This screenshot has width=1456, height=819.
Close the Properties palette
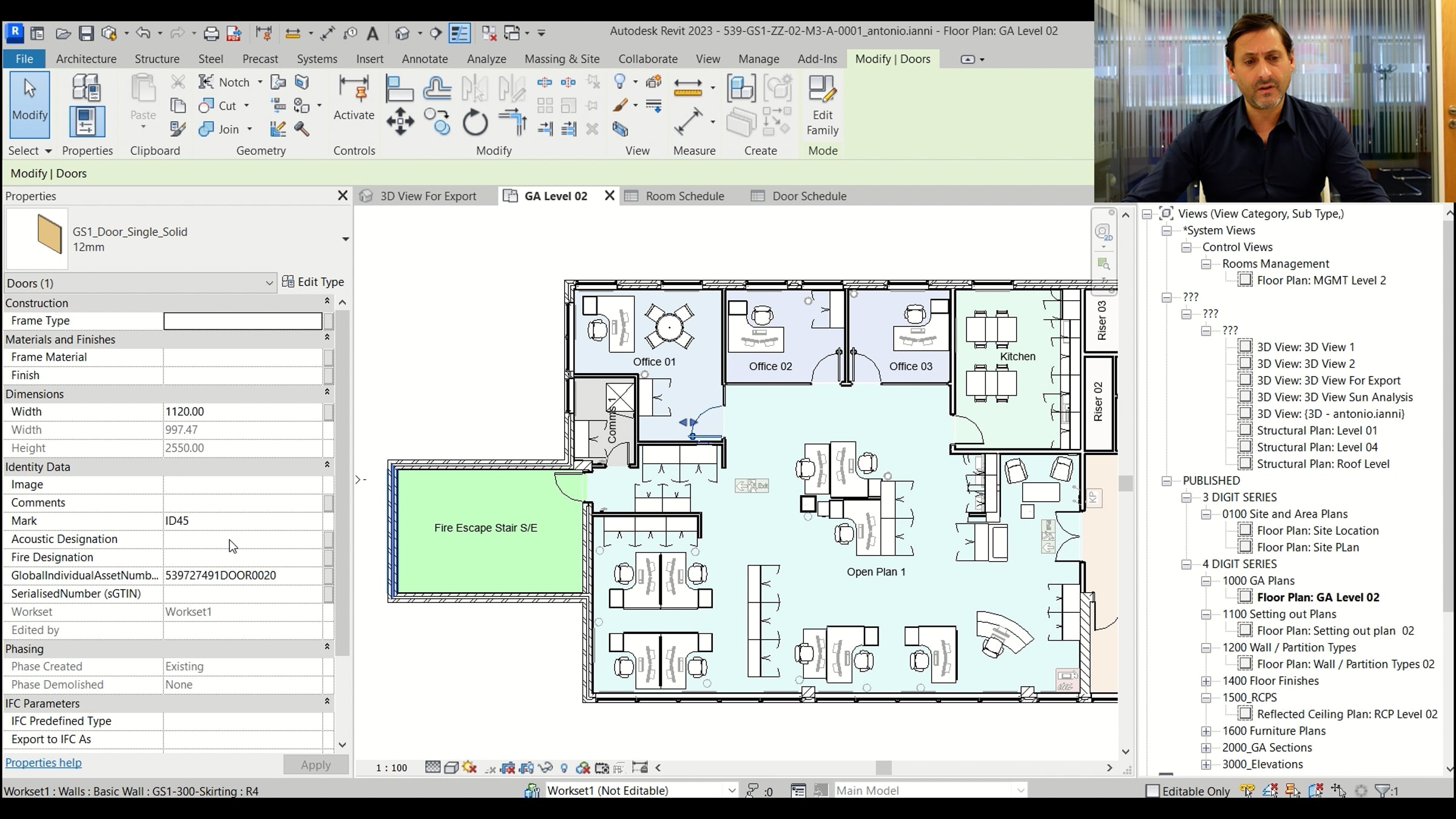(x=342, y=195)
